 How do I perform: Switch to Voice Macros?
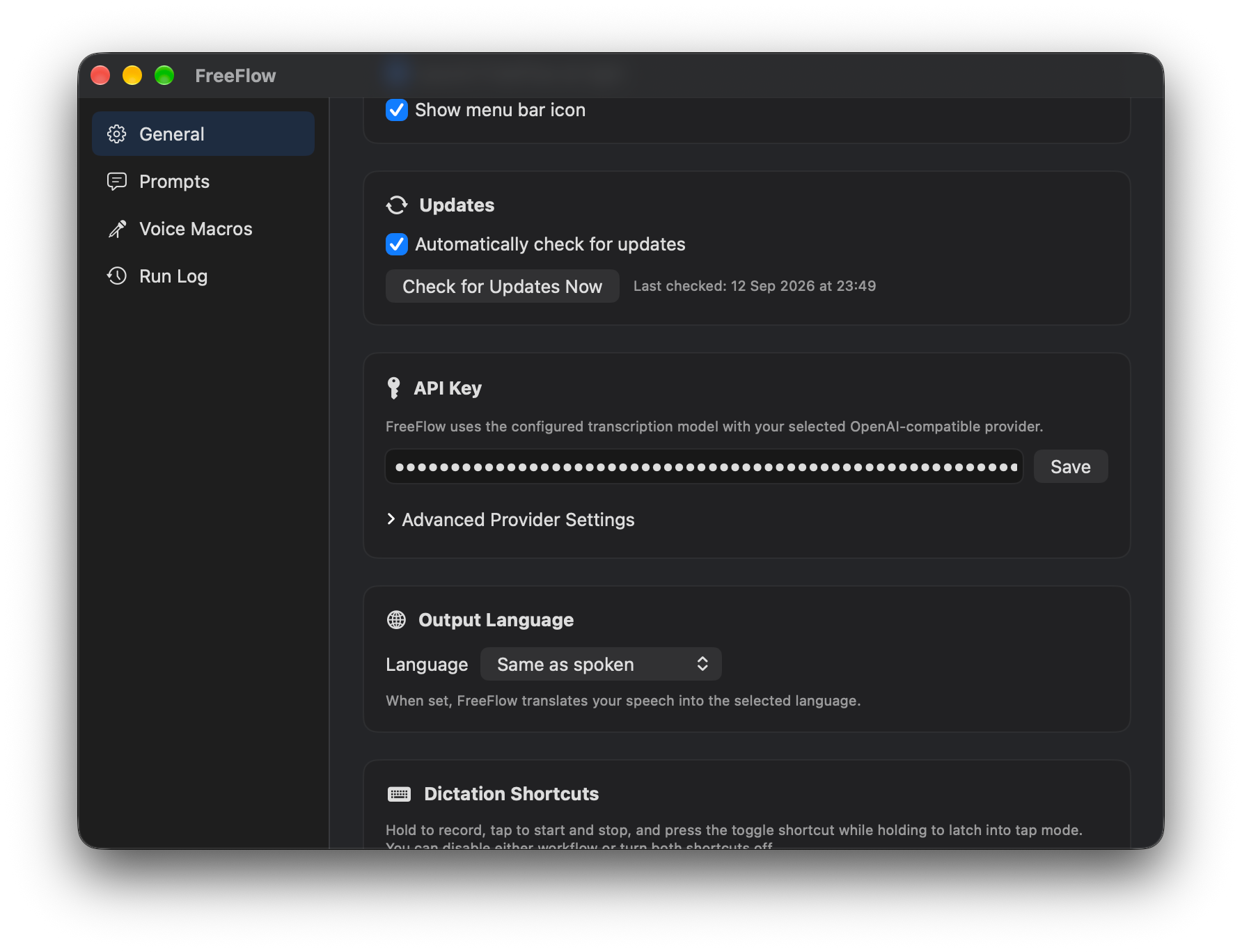(x=203, y=228)
